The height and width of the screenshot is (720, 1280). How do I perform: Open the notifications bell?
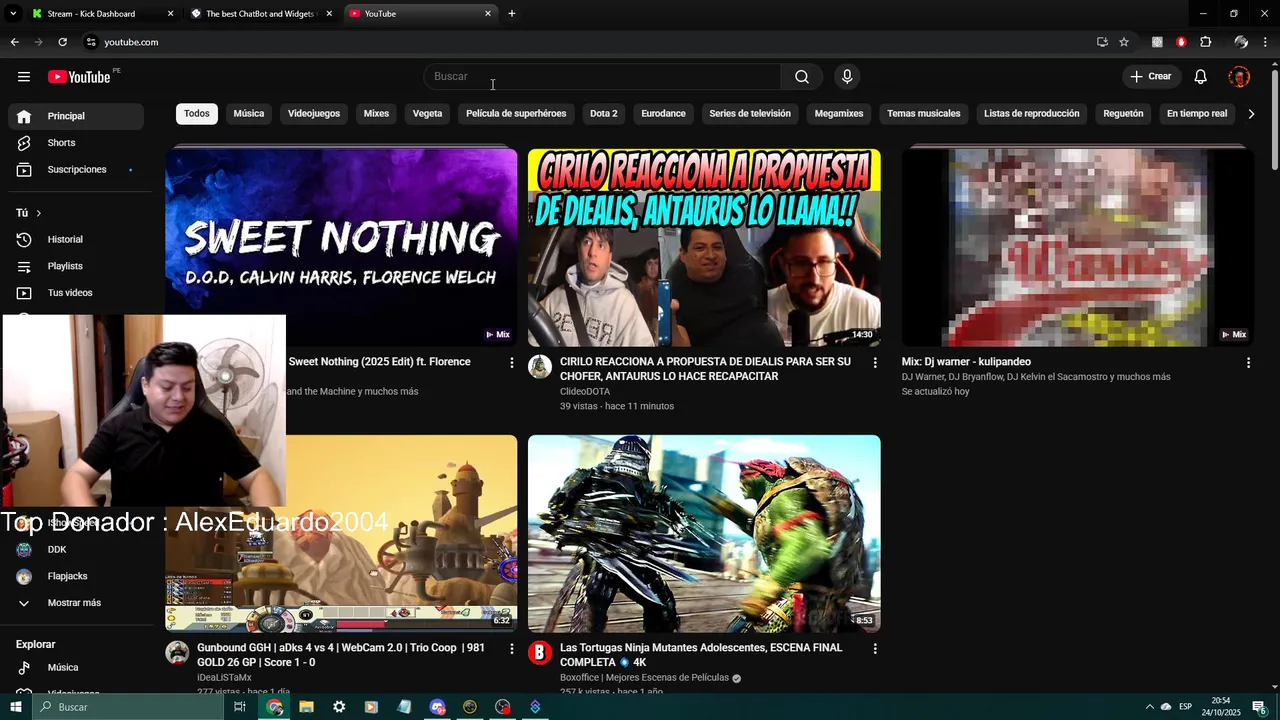click(x=1201, y=77)
